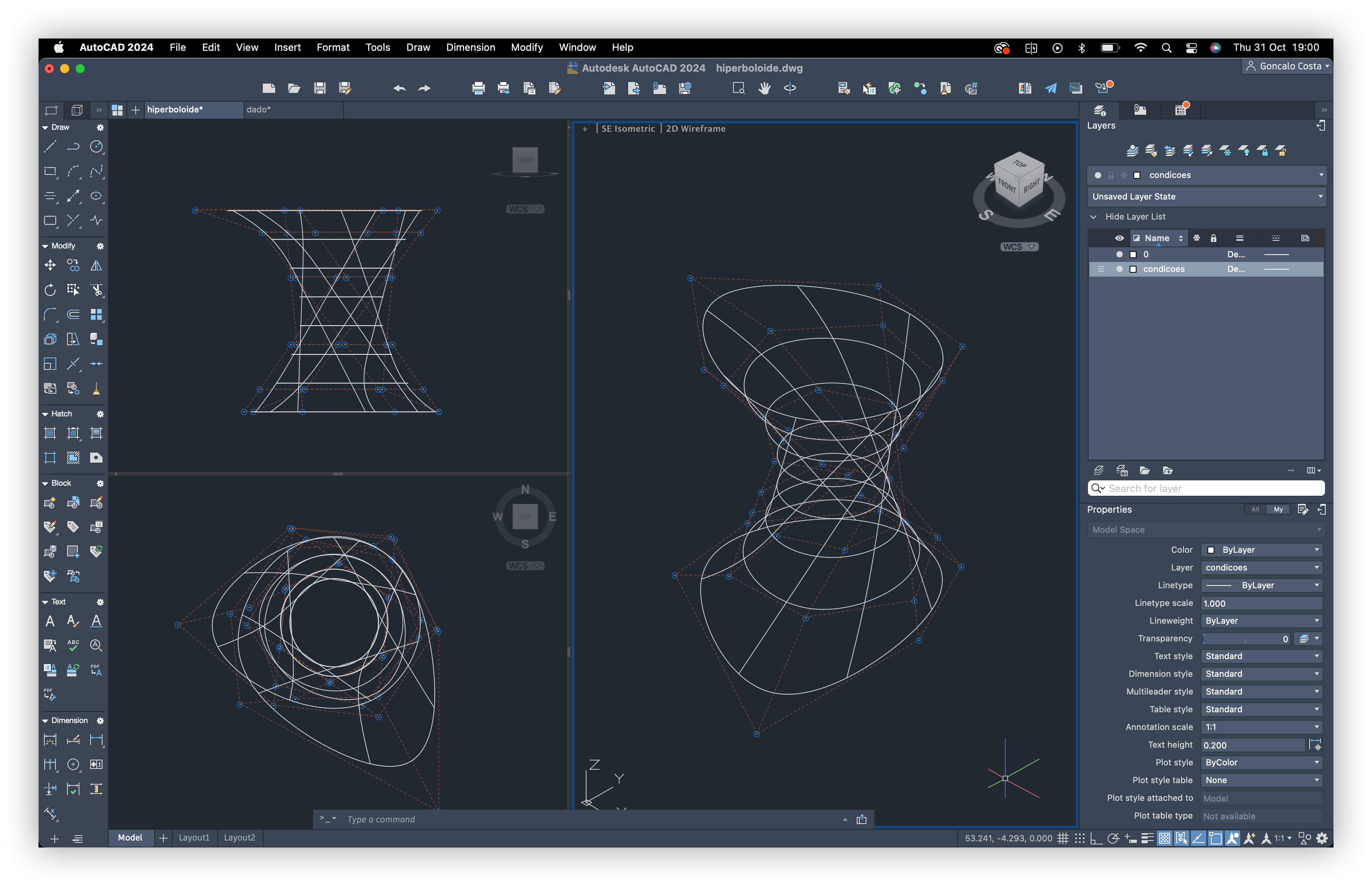Toggle lineweight display in status bar
Screen dimensions: 1372x886
point(1147,838)
